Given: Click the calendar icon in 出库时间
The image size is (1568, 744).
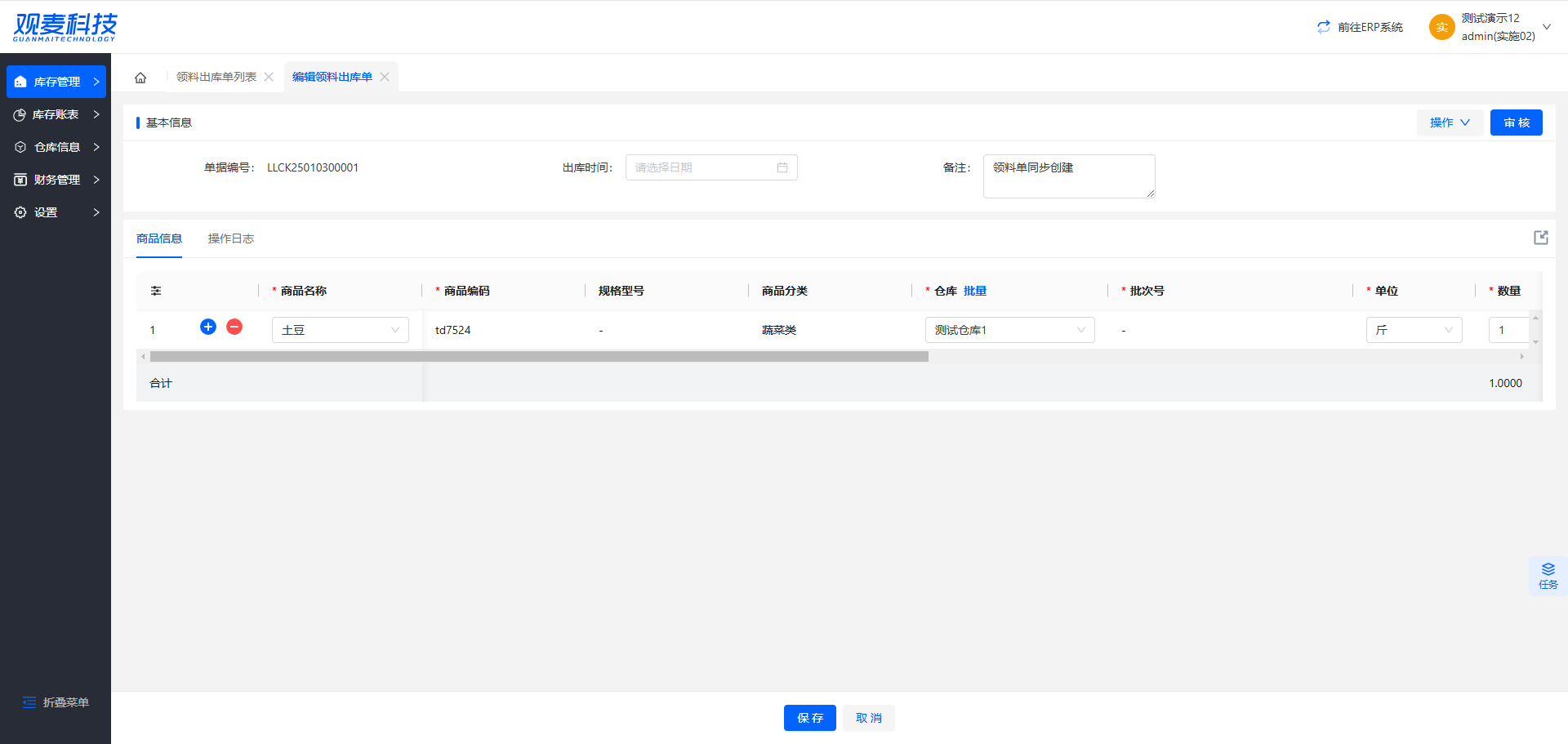Looking at the screenshot, I should click(x=782, y=167).
